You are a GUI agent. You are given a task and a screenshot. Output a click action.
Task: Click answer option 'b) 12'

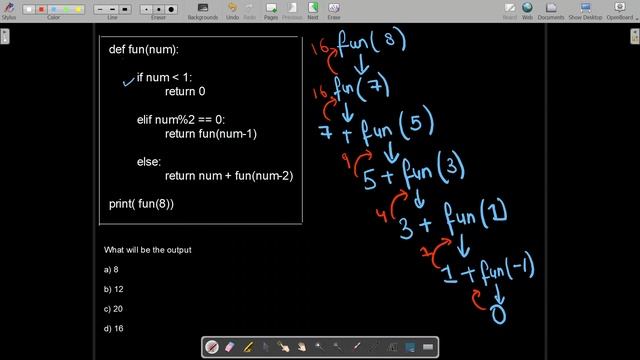pos(113,289)
